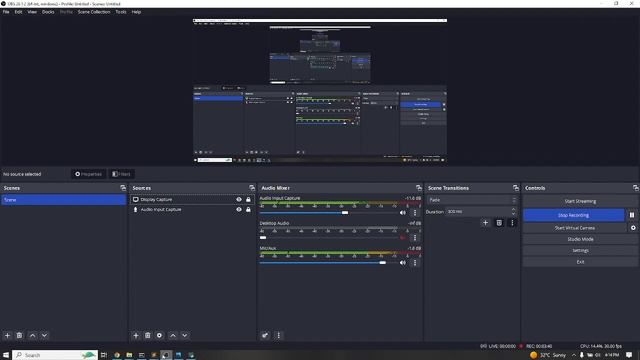This screenshot has height=360, width=640.
Task: Open the File menu
Action: tap(6, 12)
